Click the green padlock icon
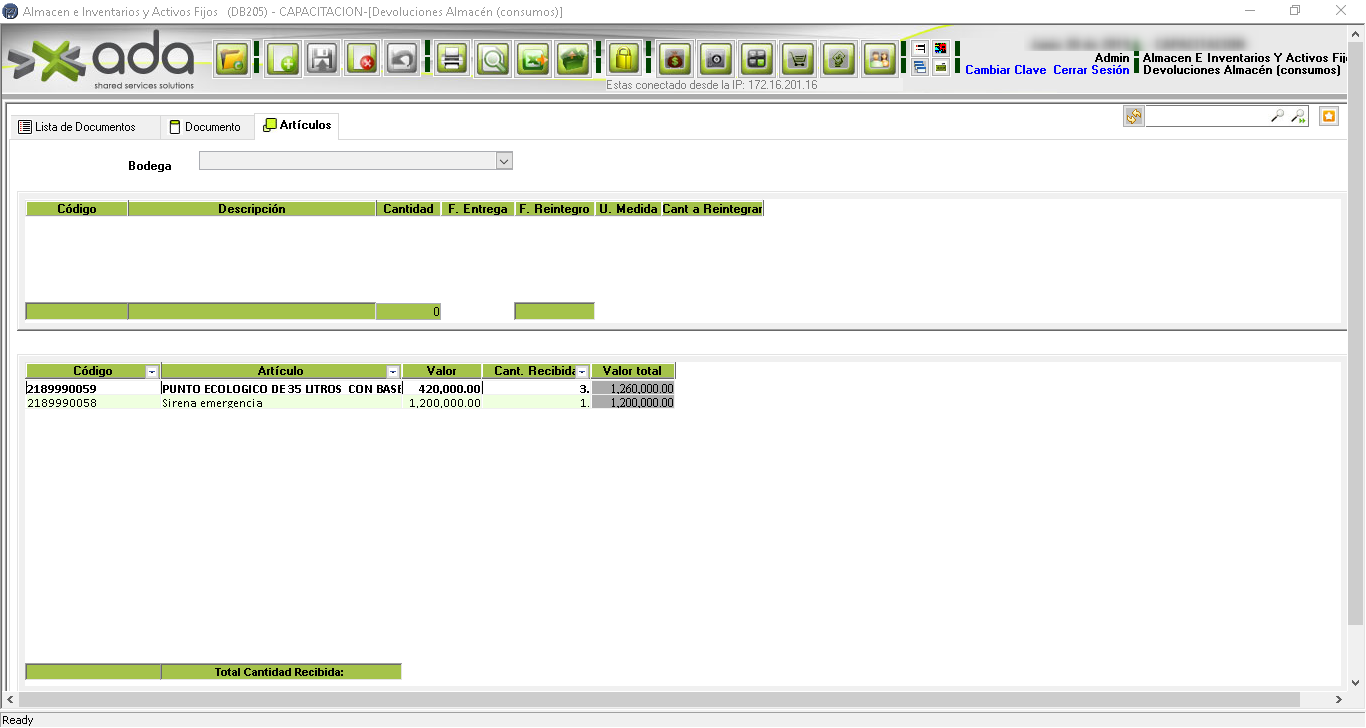Screen dimensions: 1366x728 pos(623,60)
